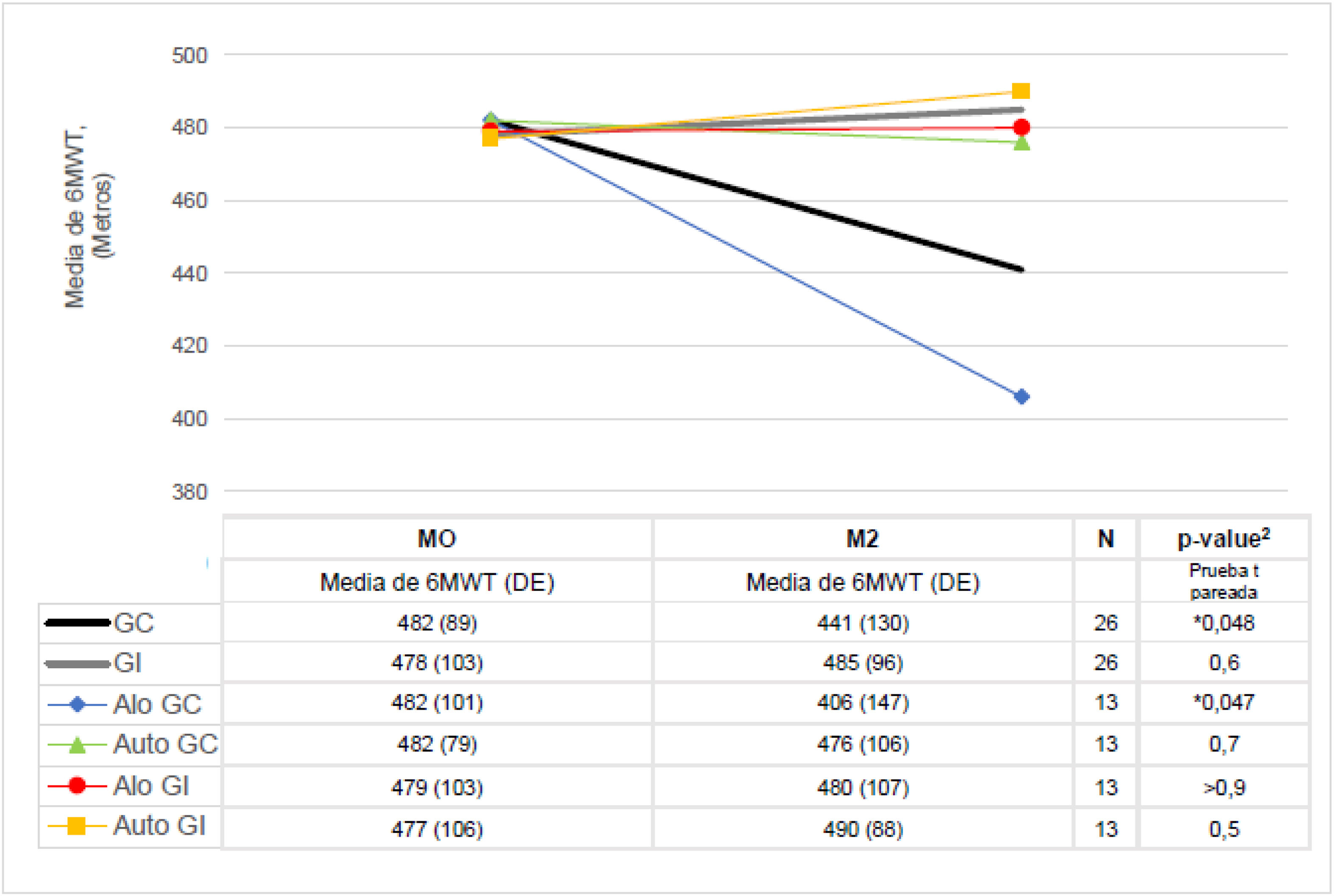Click the Alo GI legend circle icon
The height and width of the screenshot is (896, 1334).
[x=77, y=786]
